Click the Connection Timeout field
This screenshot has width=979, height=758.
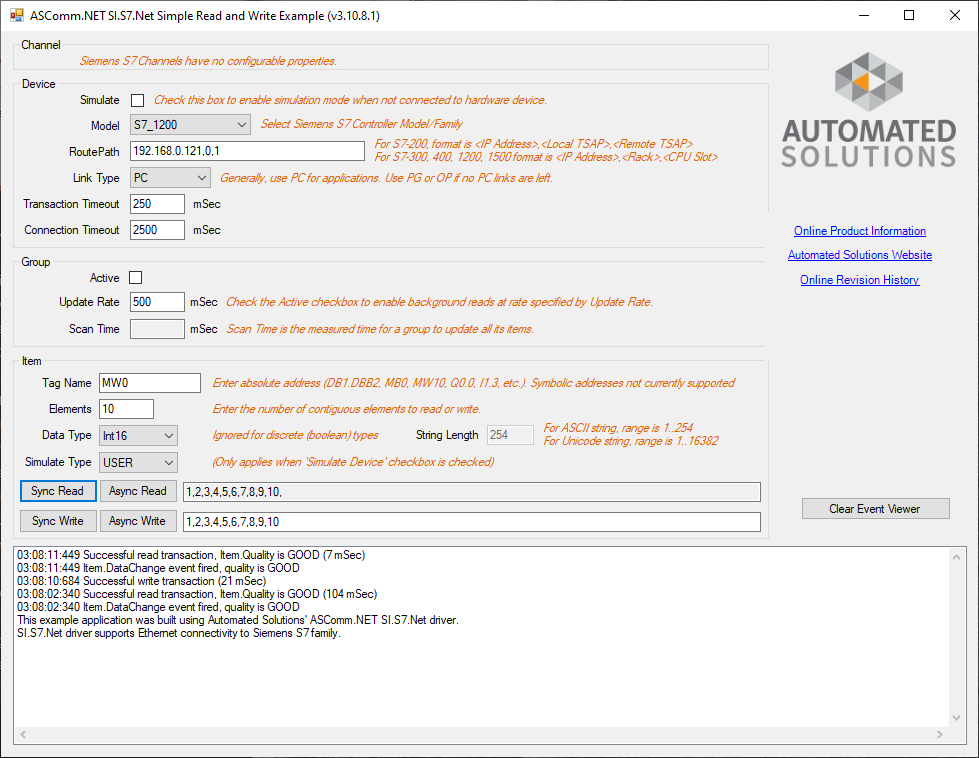(157, 230)
